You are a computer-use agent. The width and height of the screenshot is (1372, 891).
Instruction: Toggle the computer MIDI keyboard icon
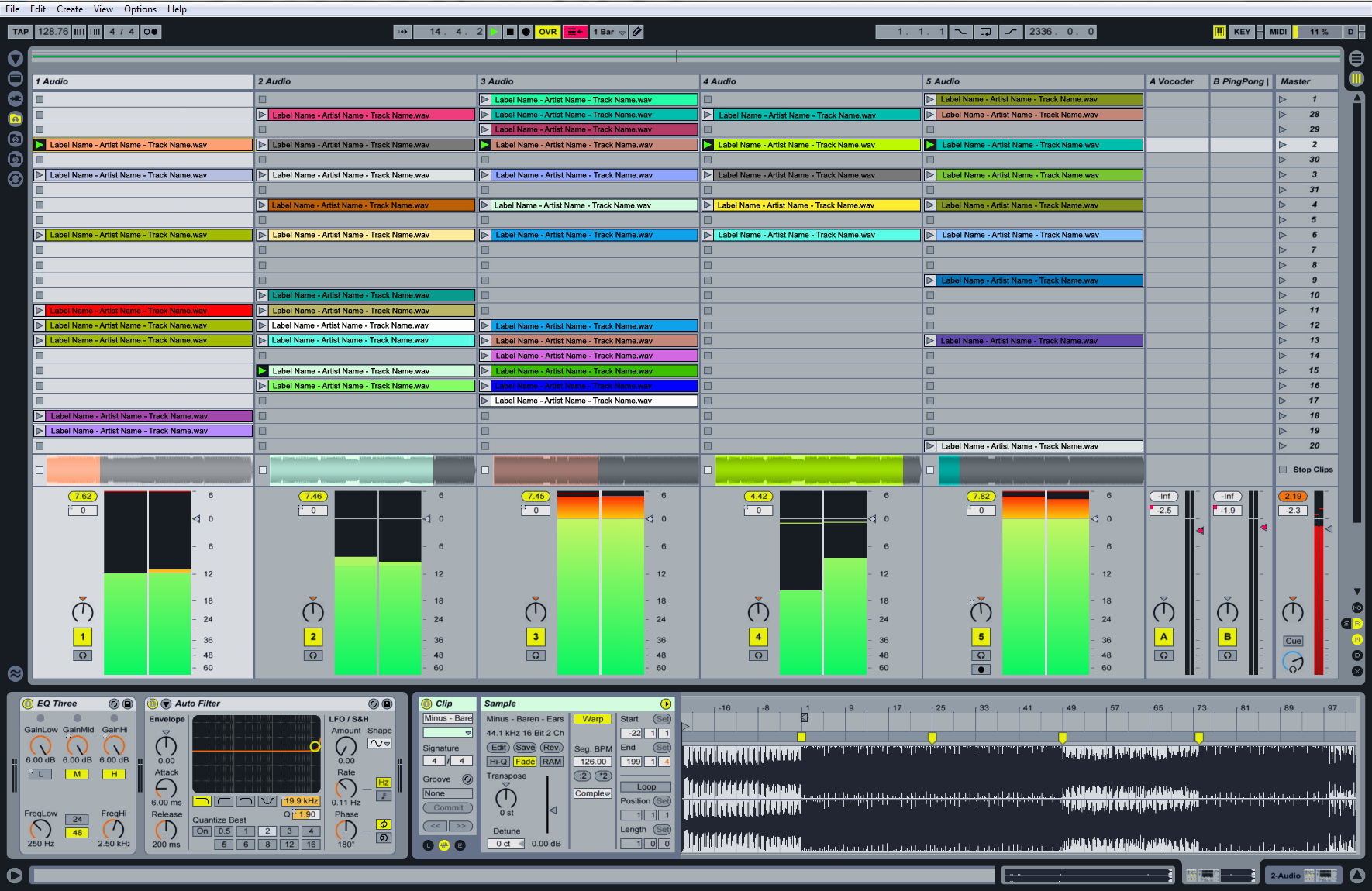coord(1219,32)
